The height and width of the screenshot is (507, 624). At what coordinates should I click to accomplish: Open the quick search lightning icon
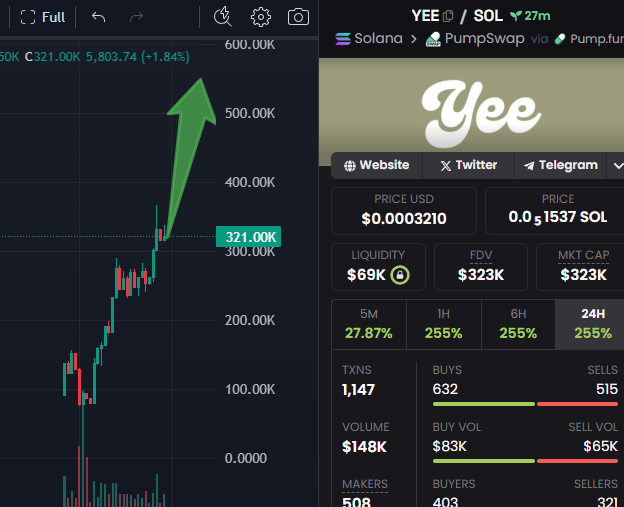pos(223,17)
